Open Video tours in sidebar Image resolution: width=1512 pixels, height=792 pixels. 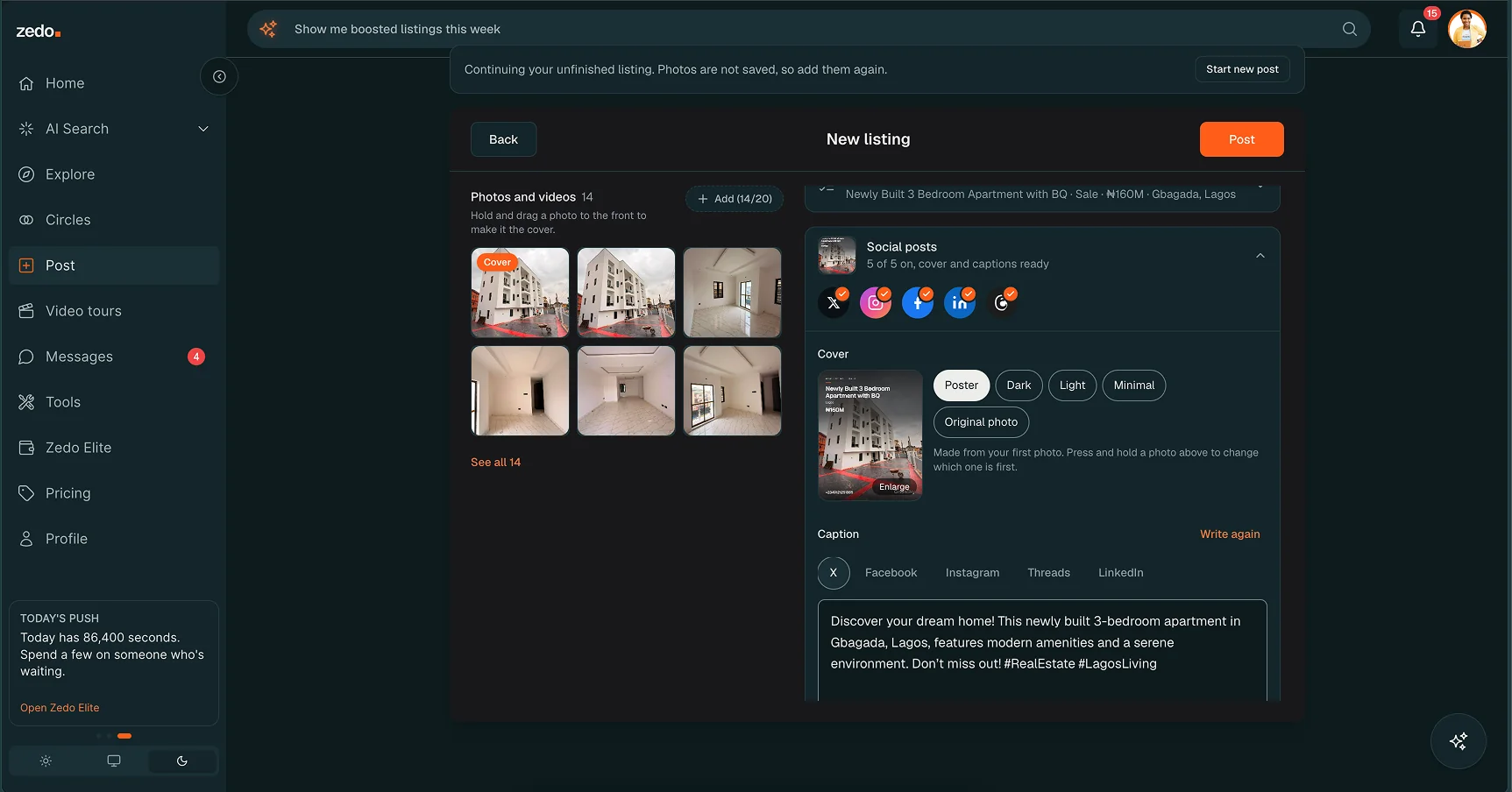point(114,311)
